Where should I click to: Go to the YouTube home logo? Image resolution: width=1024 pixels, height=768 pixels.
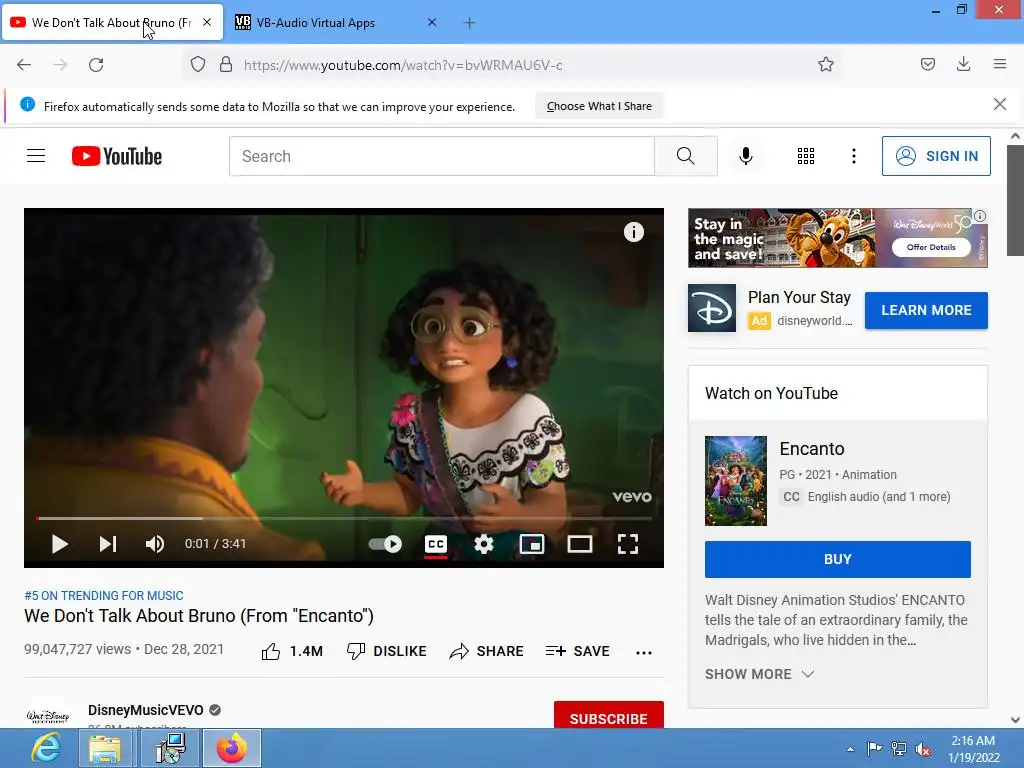coord(117,156)
